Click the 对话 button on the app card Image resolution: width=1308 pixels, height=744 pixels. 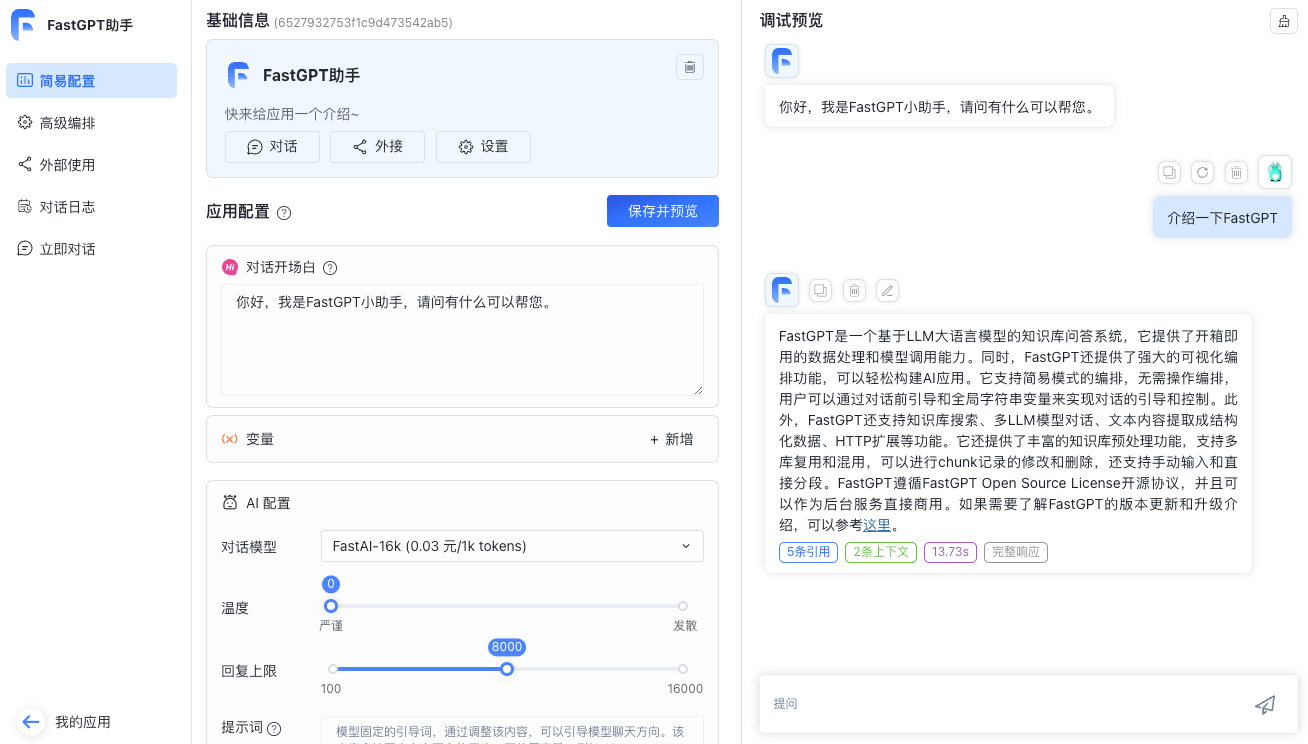(272, 146)
